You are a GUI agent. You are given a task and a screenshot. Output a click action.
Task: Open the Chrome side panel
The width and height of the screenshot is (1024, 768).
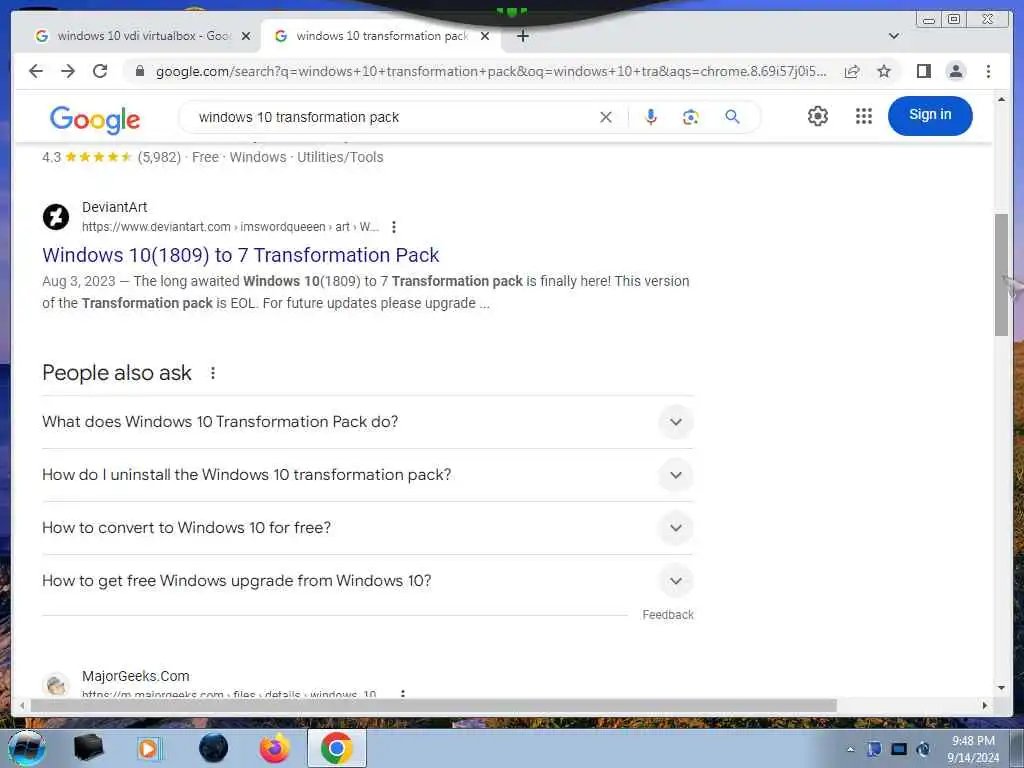[923, 71]
